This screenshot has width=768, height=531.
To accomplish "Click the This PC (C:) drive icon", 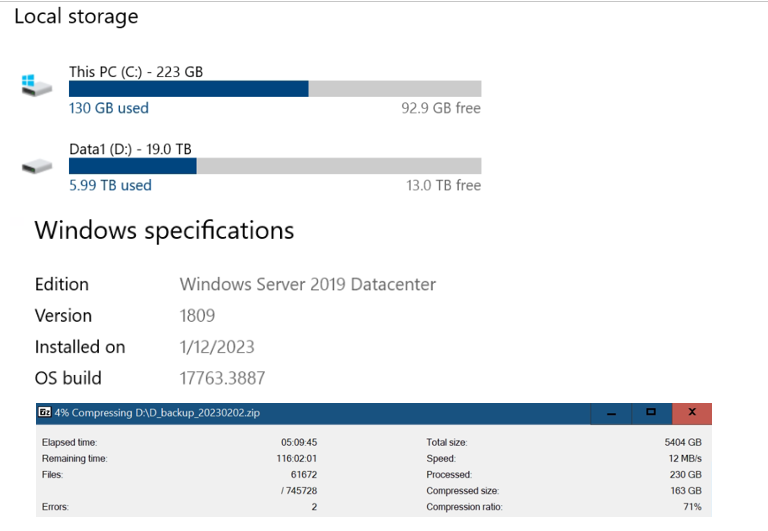I will tap(36, 85).
